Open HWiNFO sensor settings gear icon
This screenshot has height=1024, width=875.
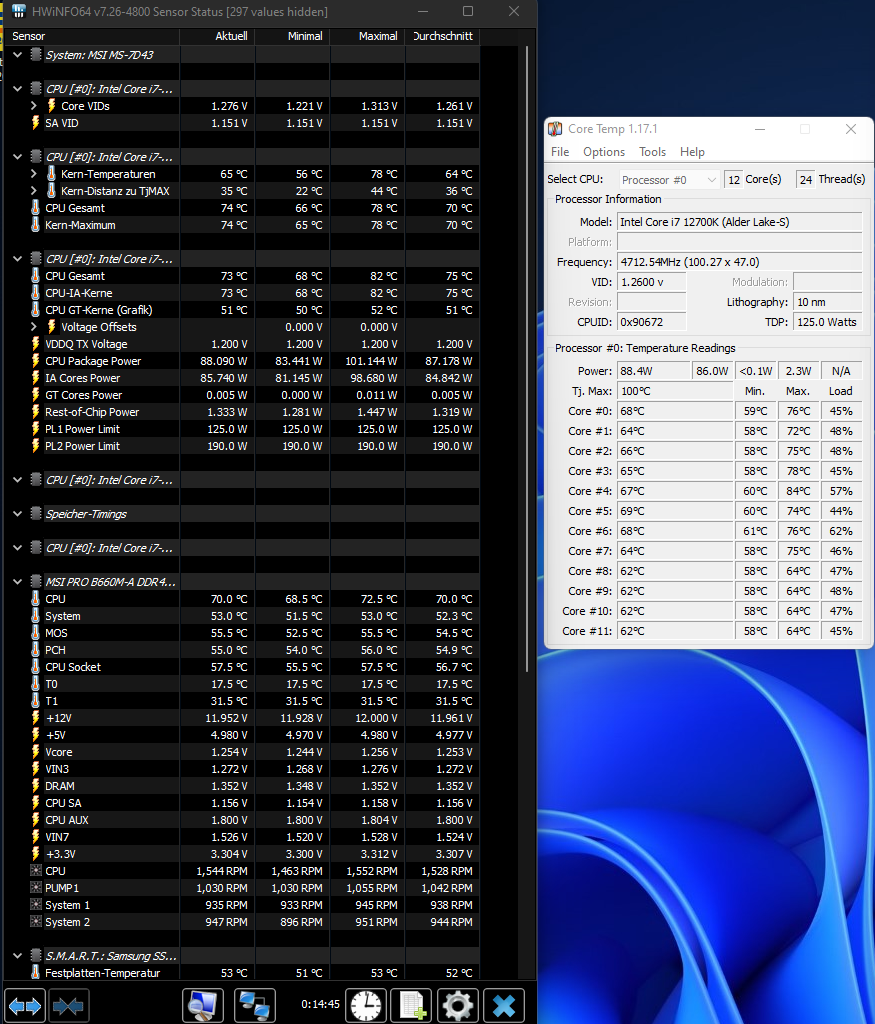coord(458,1005)
